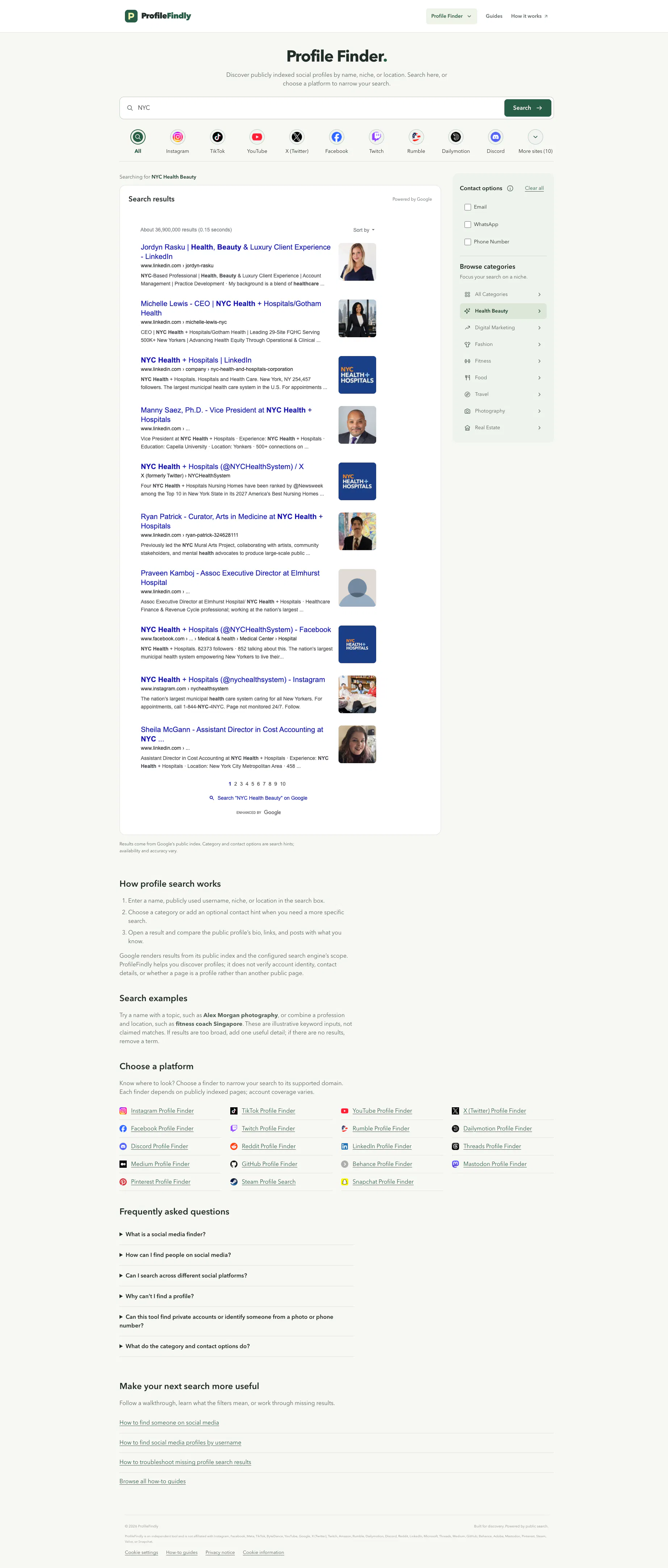Enable the Email contact checkbox
Viewport: 668px width, 1568px height.
pos(468,207)
